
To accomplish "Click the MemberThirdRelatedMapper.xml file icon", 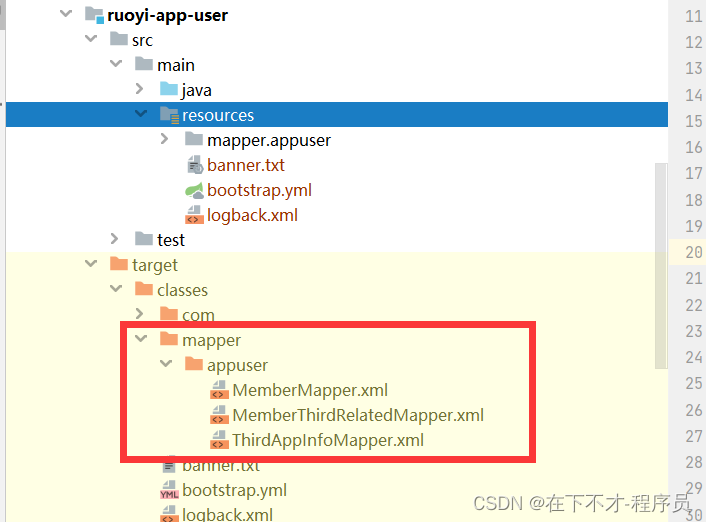I will [x=219, y=415].
